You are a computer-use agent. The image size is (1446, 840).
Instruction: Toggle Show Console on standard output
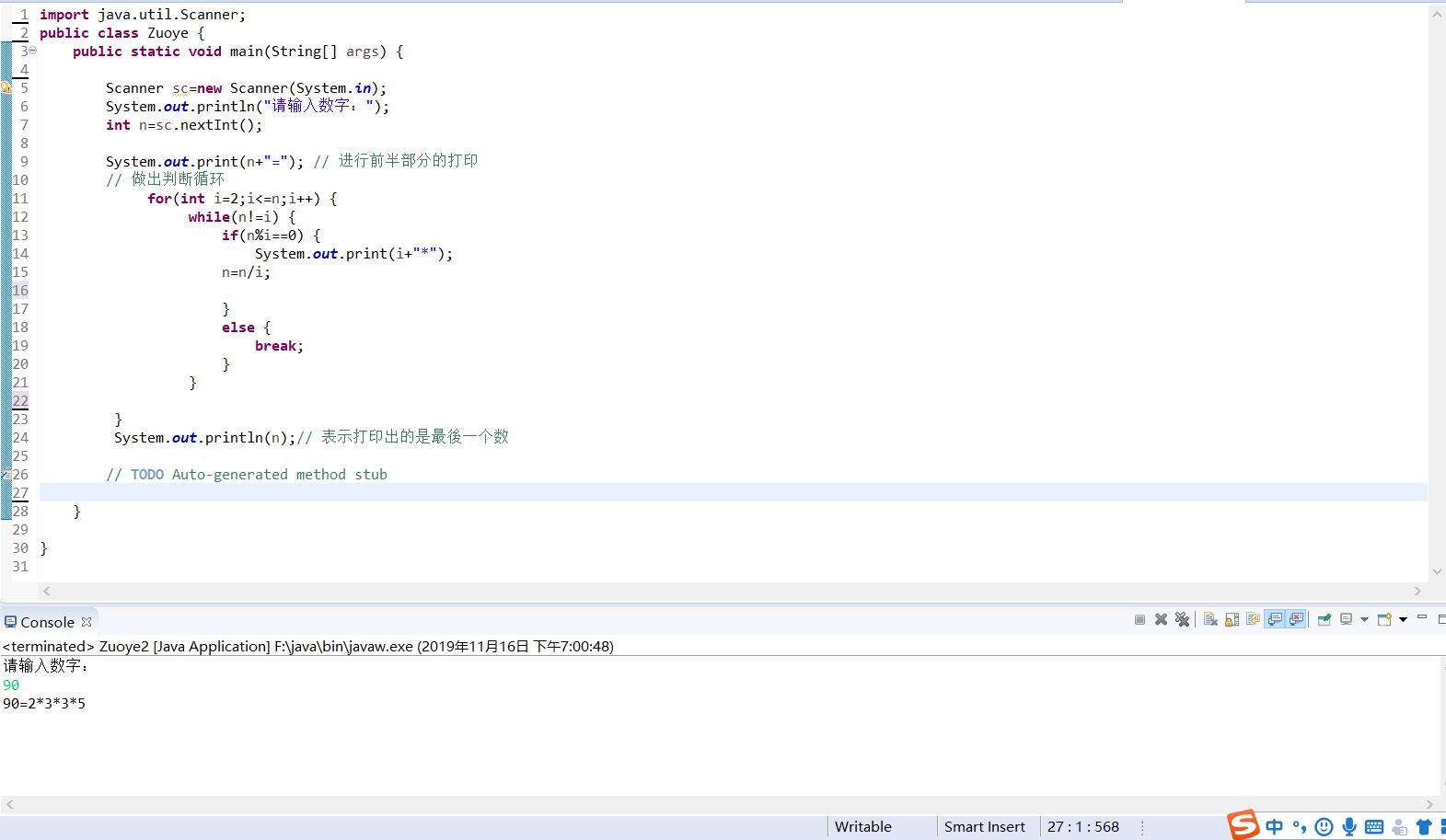(1275, 619)
